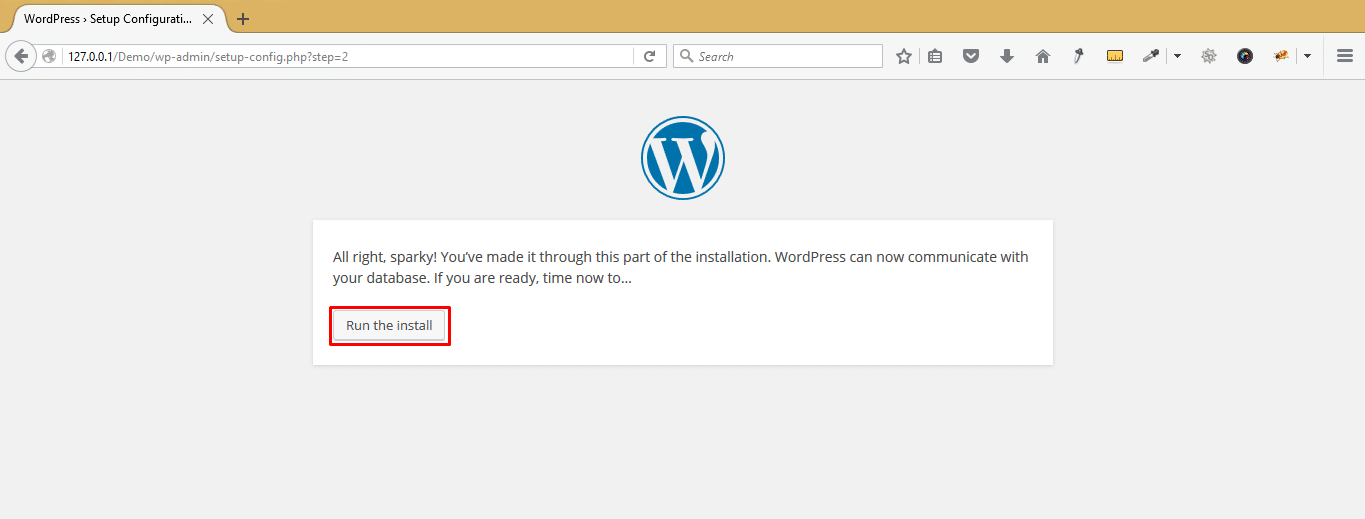Go to the browser Home page
The height and width of the screenshot is (519, 1365).
point(1043,57)
